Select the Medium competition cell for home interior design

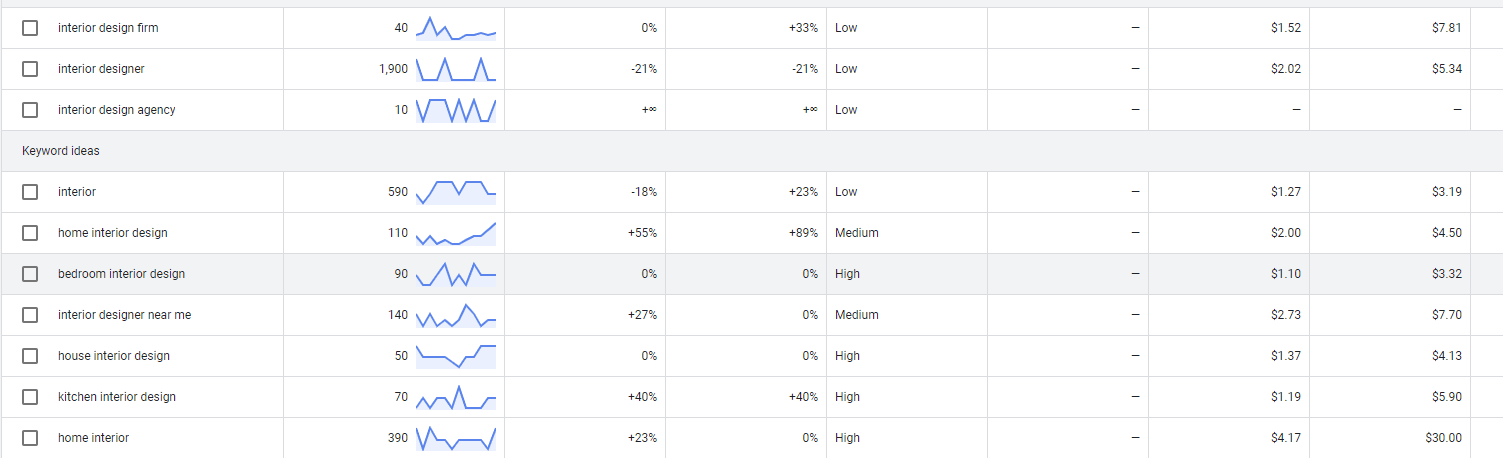857,233
